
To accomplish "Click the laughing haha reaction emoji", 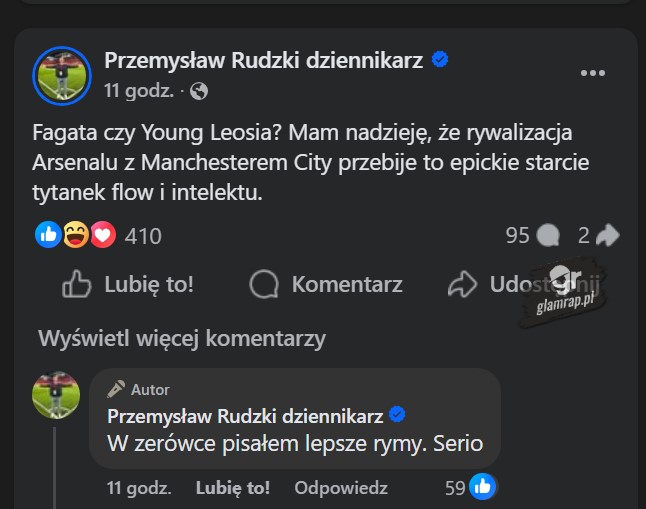I will coord(75,235).
